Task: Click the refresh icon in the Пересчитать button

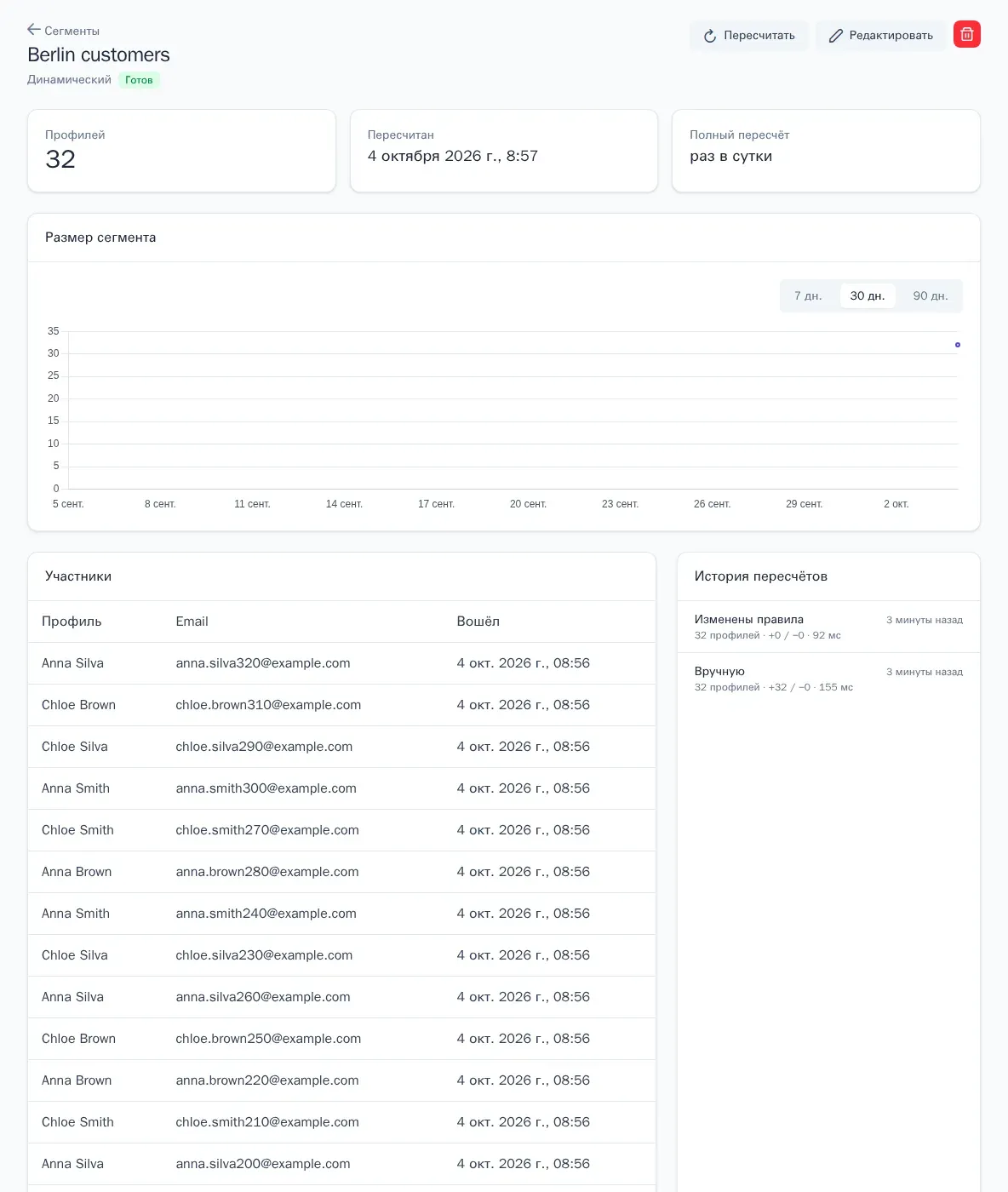Action: point(710,36)
